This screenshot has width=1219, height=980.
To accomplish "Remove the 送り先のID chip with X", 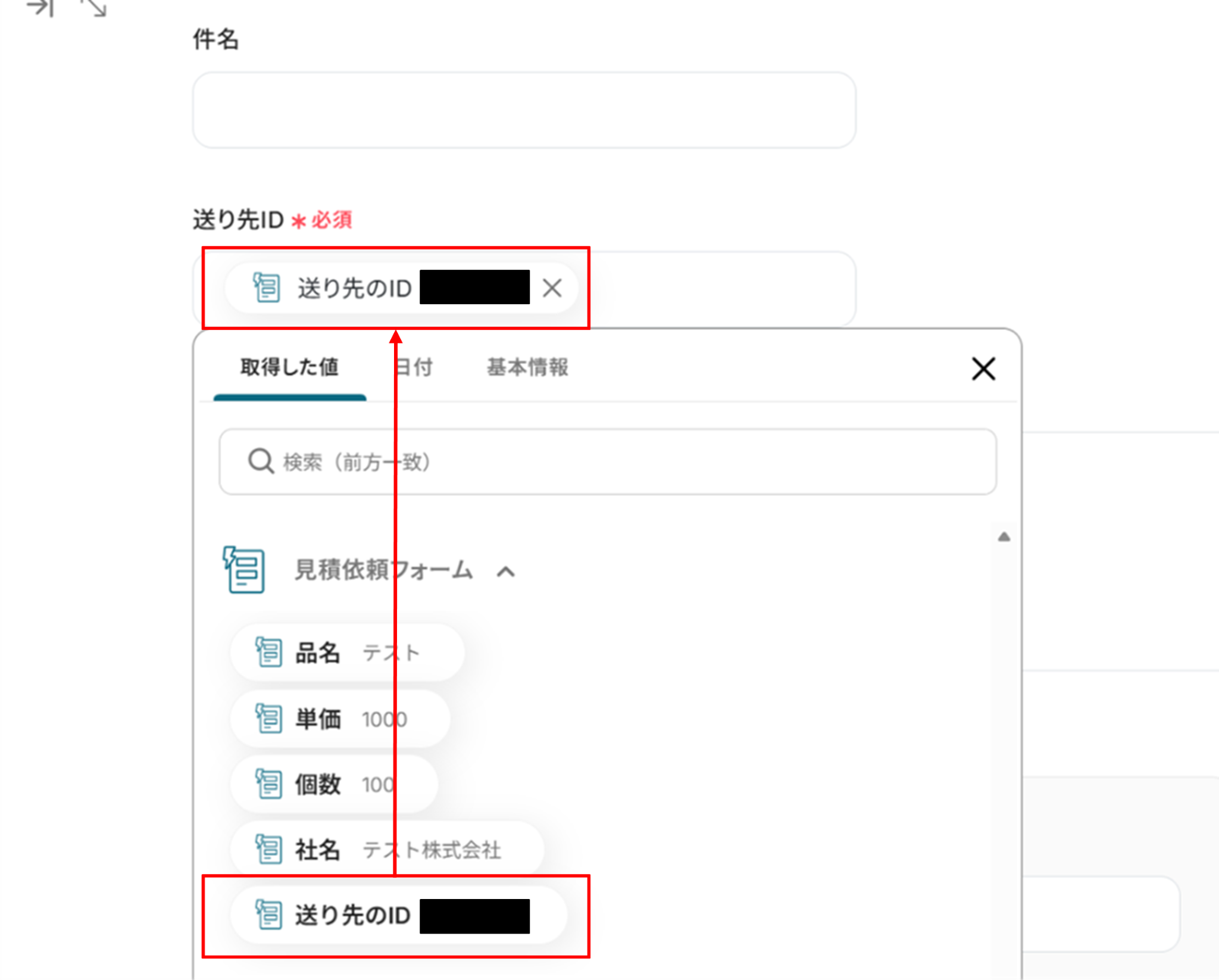I will [552, 288].
